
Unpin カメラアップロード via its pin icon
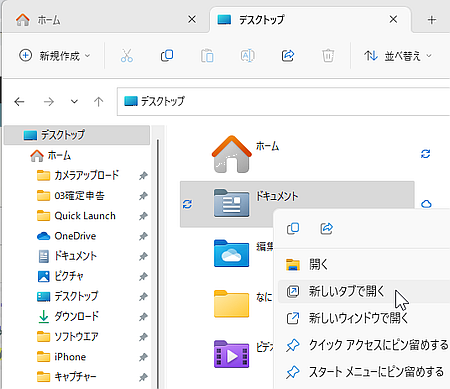[x=143, y=176]
